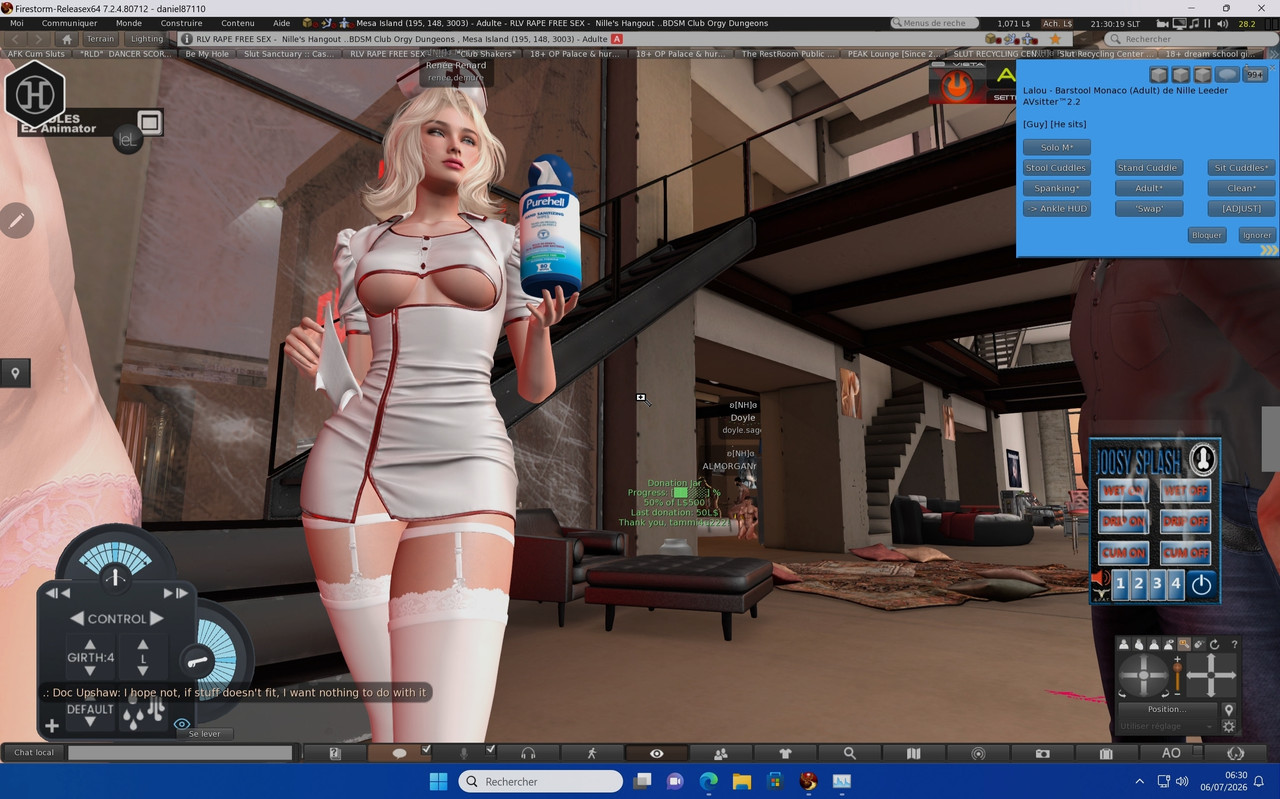Screen dimensions: 1280x799
Task: Click the Stand Cuddle dialog button
Action: click(1148, 168)
